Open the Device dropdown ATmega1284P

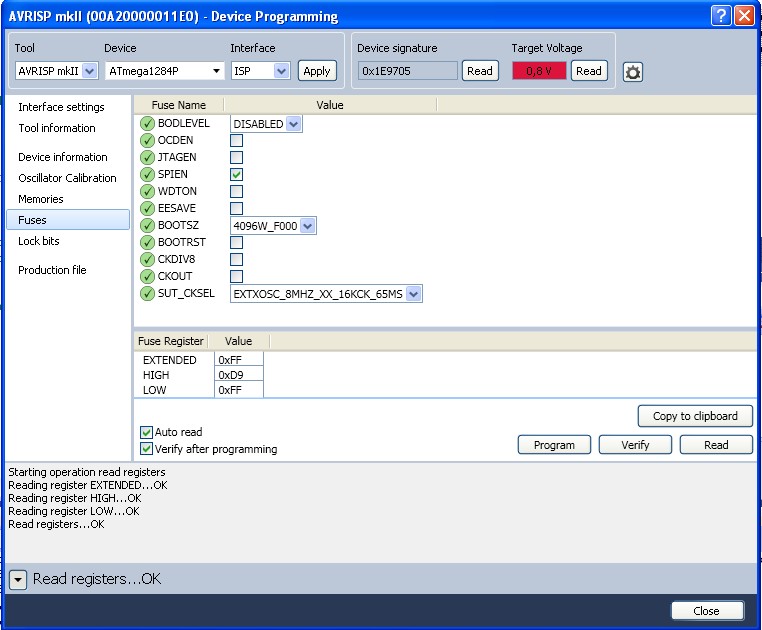point(164,71)
